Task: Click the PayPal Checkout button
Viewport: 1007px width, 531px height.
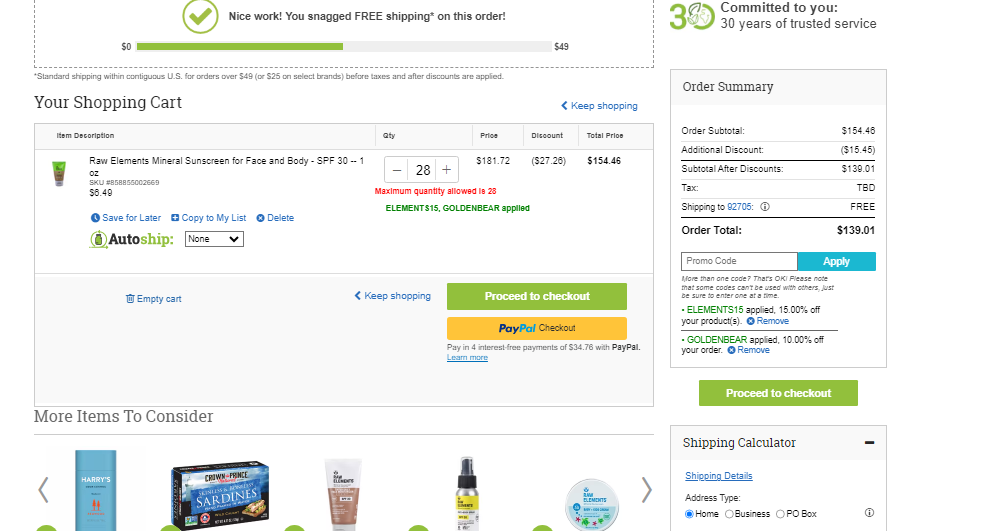Action: click(x=537, y=328)
